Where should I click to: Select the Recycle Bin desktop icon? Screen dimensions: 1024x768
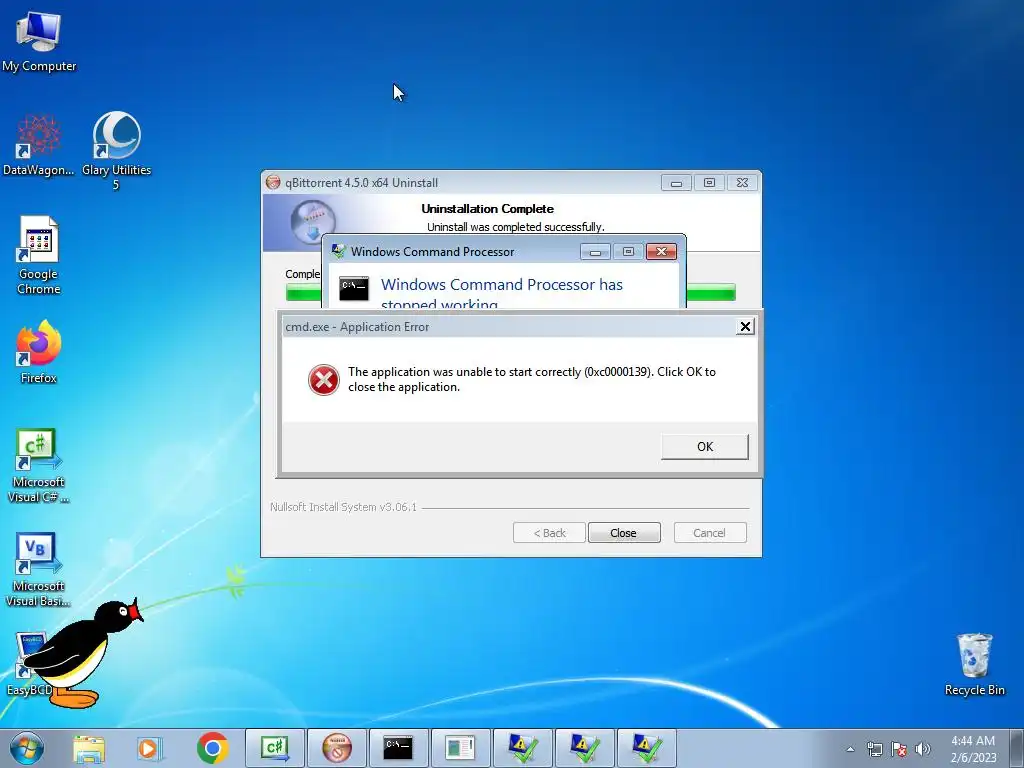[x=974, y=664]
